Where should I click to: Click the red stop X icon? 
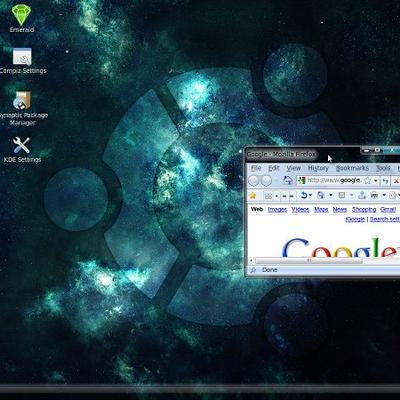tap(396, 181)
